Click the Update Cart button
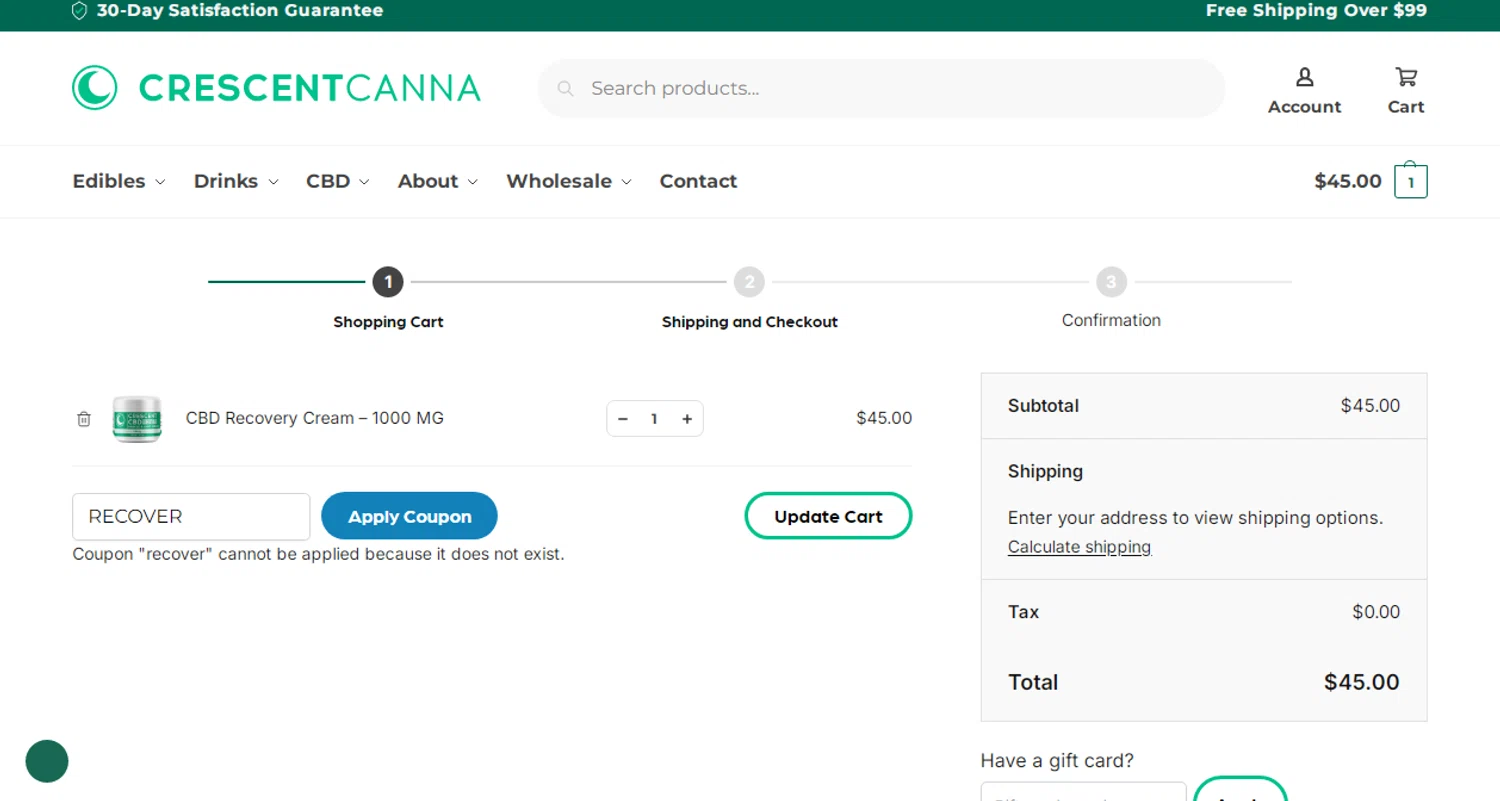 tap(828, 516)
